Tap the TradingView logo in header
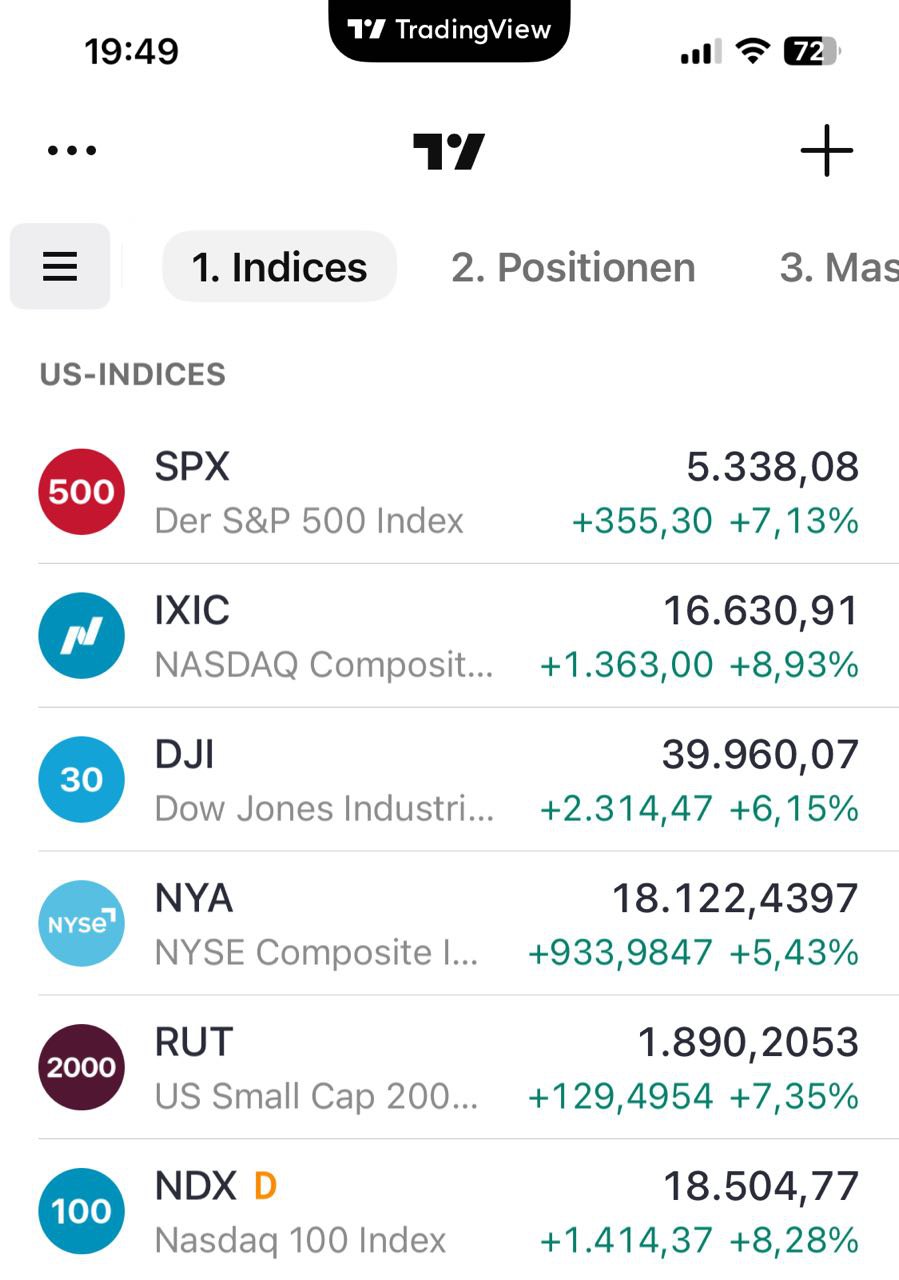The height and width of the screenshot is (1280, 899). click(x=449, y=152)
